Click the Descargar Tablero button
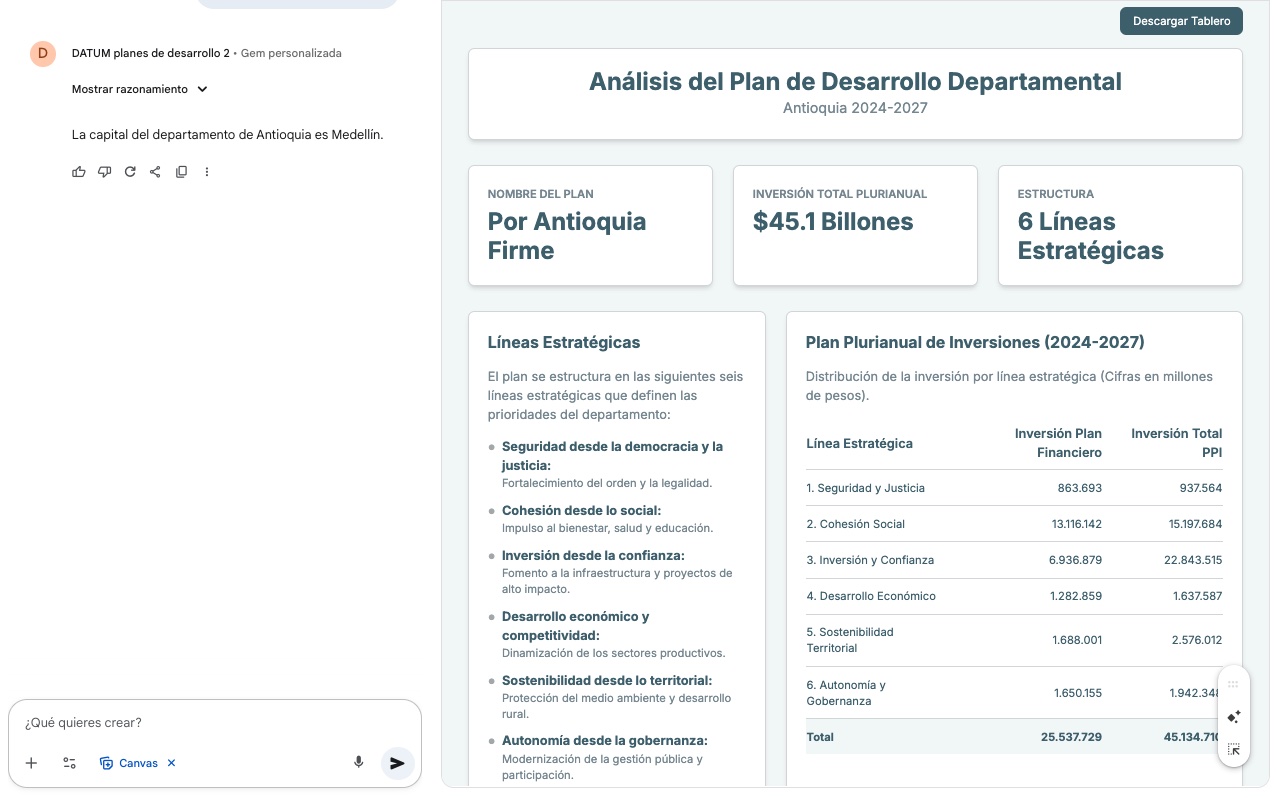The width and height of the screenshot is (1277, 798). [x=1181, y=21]
